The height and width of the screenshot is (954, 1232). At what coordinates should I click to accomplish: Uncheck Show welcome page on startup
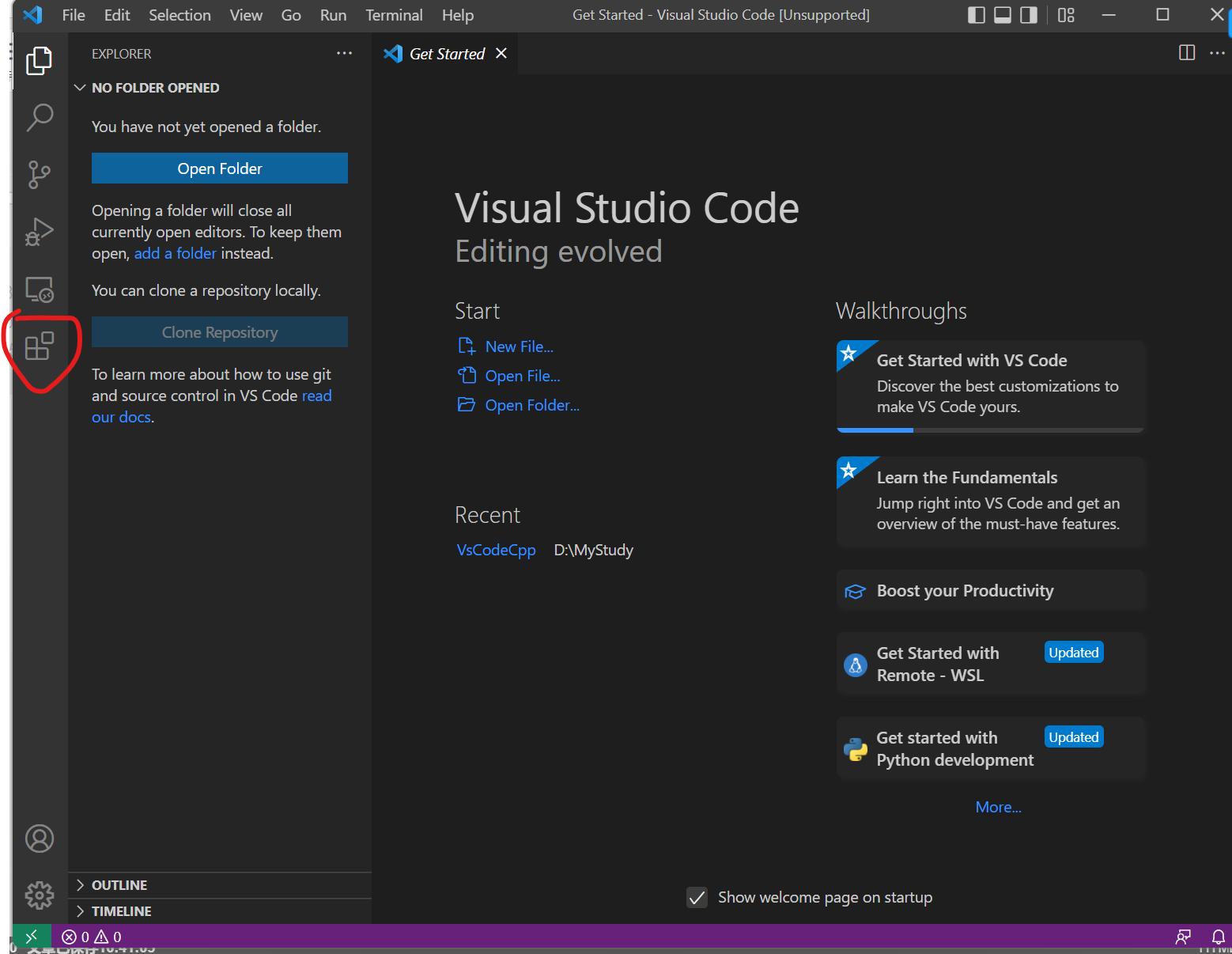pos(697,897)
